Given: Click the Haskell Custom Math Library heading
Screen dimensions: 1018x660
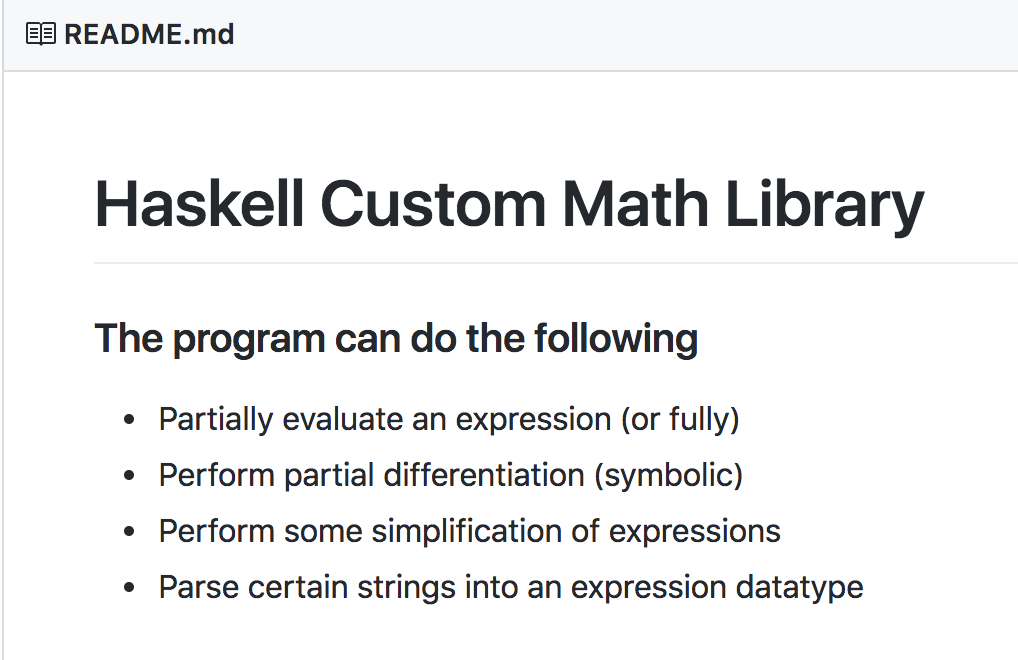Looking at the screenshot, I should (x=509, y=206).
